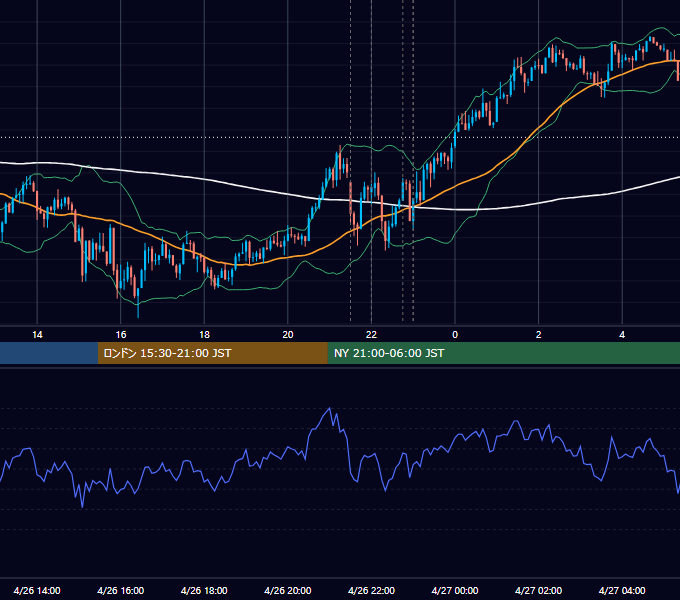Click the 4/26 16:00 date label
680x600 pixels.
[x=121, y=590]
